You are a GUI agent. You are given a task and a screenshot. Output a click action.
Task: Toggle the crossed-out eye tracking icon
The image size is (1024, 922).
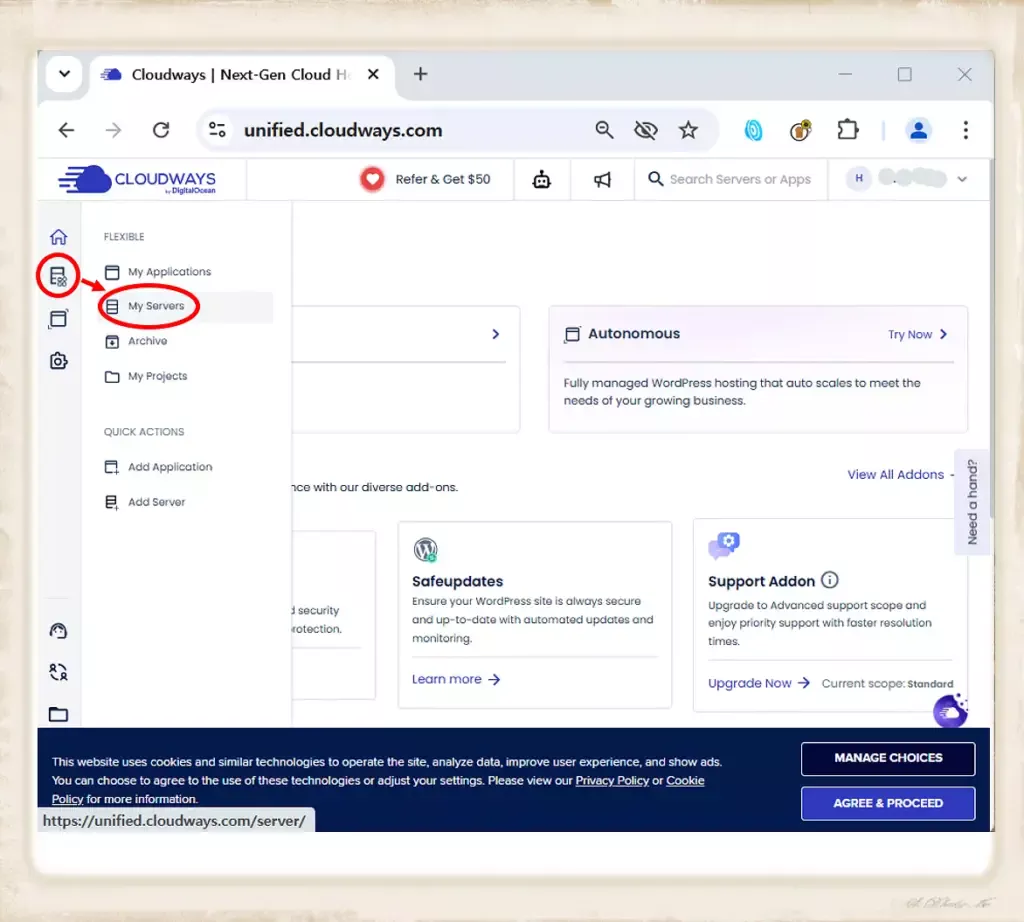point(646,130)
